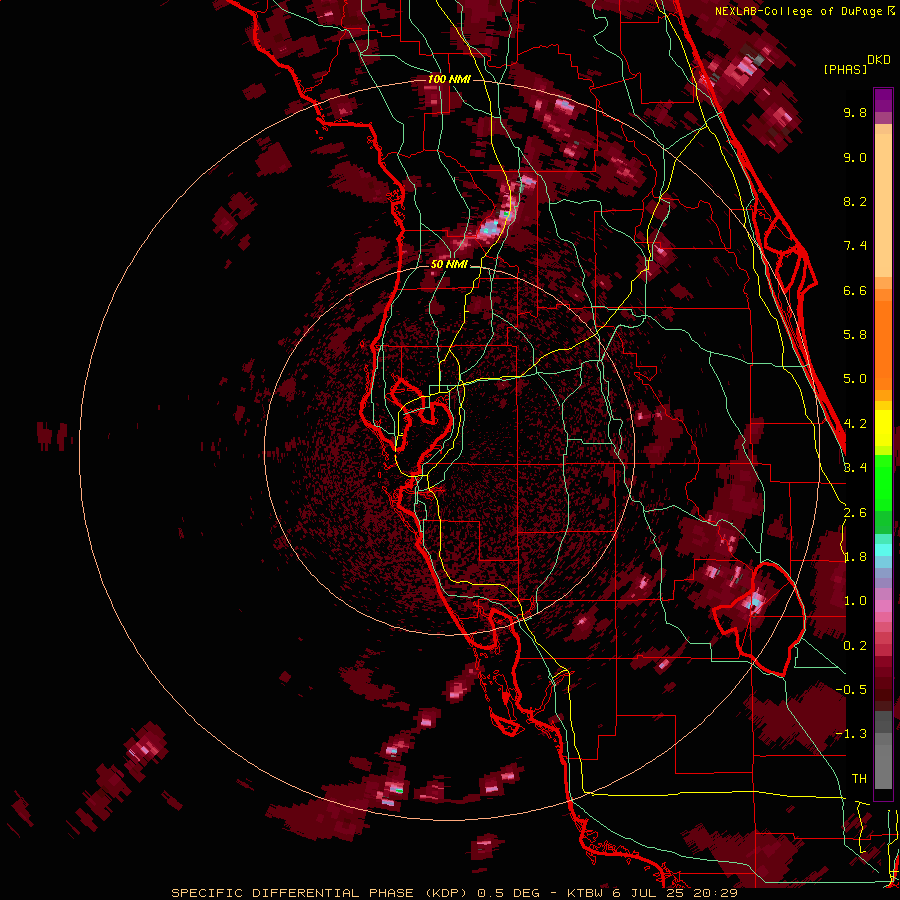
Task: Click the 5.8 scale value
Action: tap(855, 335)
